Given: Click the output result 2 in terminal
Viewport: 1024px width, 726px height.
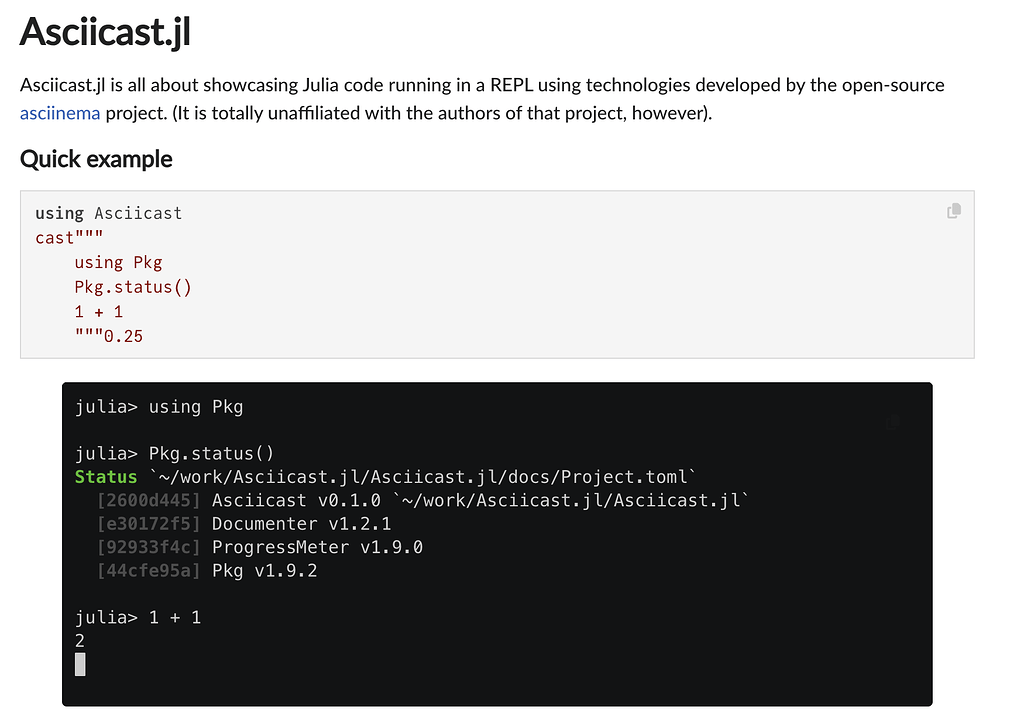Looking at the screenshot, I should pyautogui.click(x=80, y=641).
